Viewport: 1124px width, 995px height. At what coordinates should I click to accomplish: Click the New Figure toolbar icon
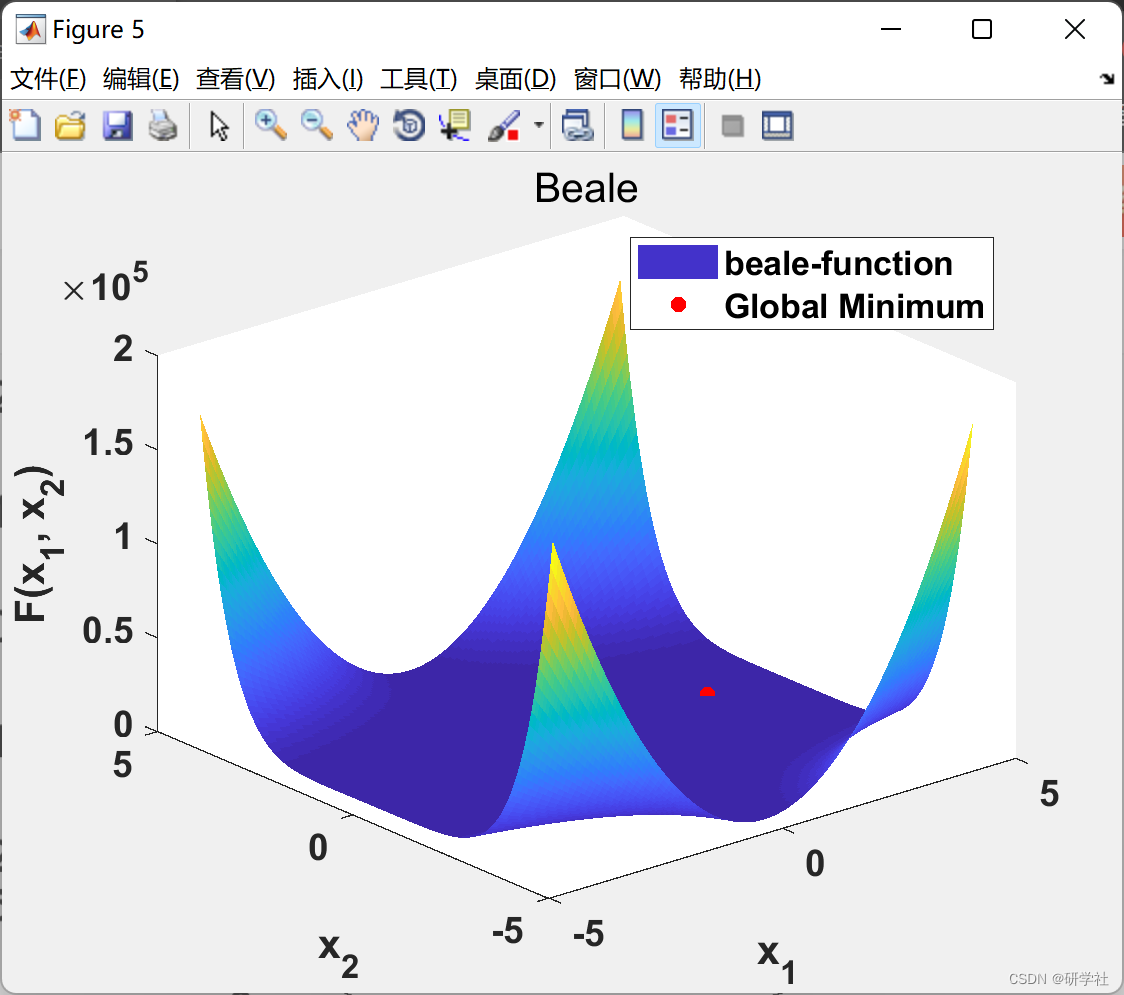point(26,125)
